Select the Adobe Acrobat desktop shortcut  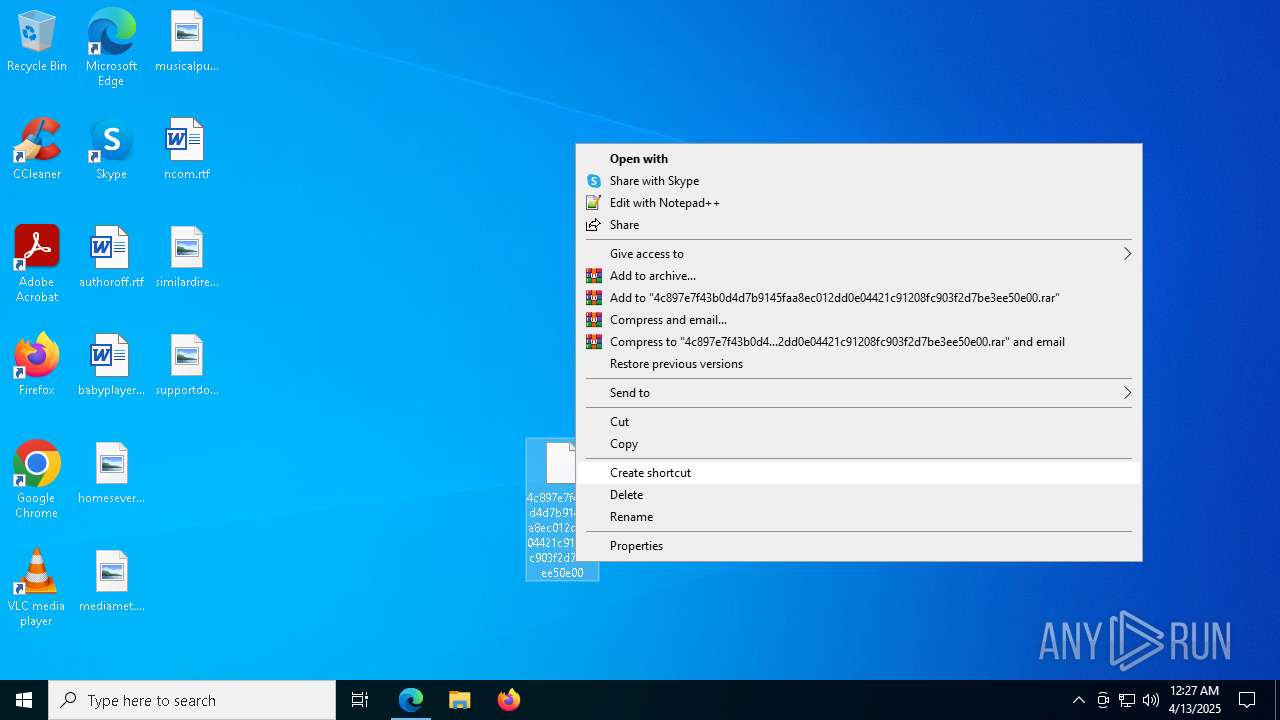(37, 264)
